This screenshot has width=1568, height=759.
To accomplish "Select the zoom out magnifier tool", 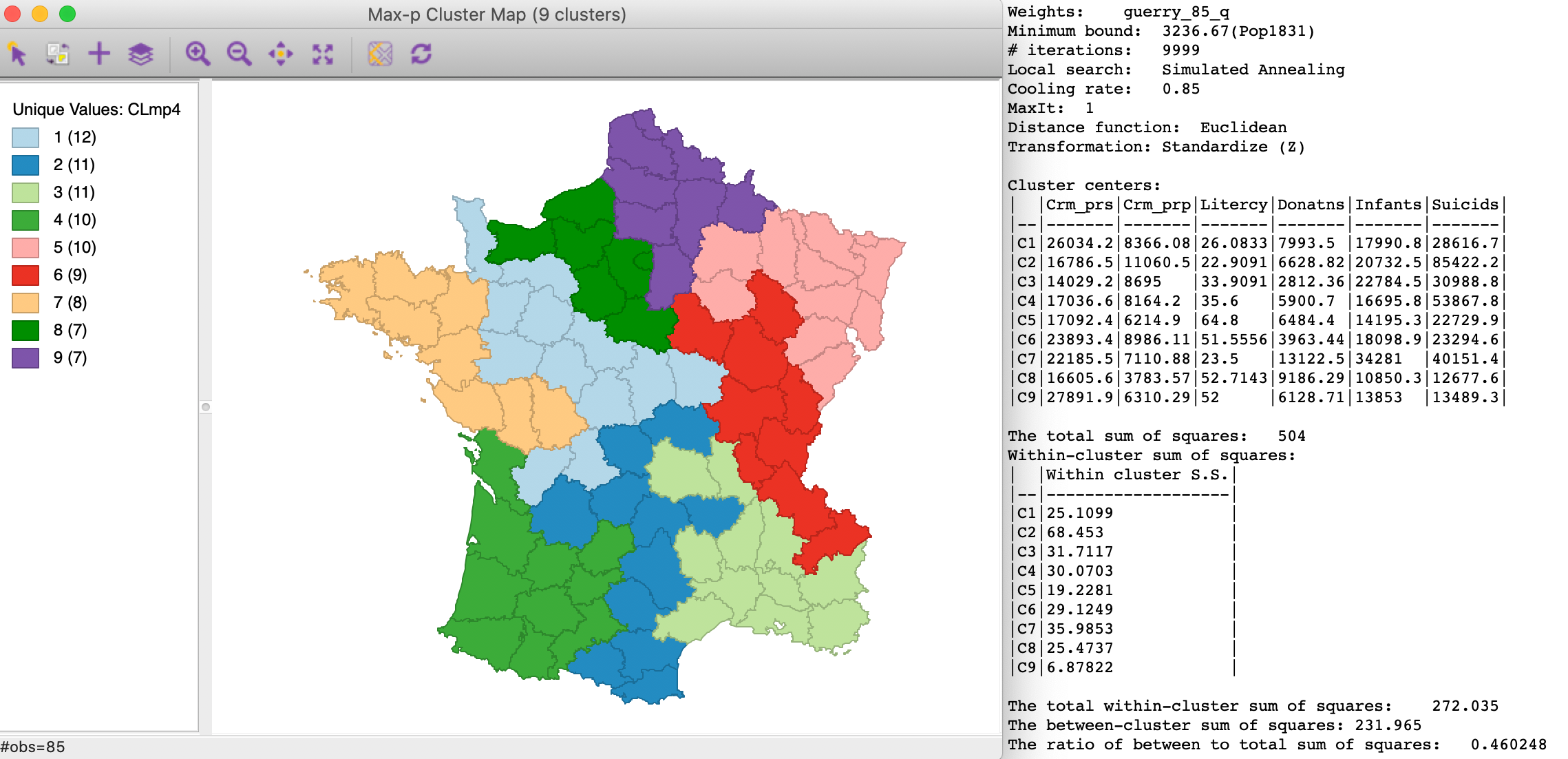I will pyautogui.click(x=239, y=54).
